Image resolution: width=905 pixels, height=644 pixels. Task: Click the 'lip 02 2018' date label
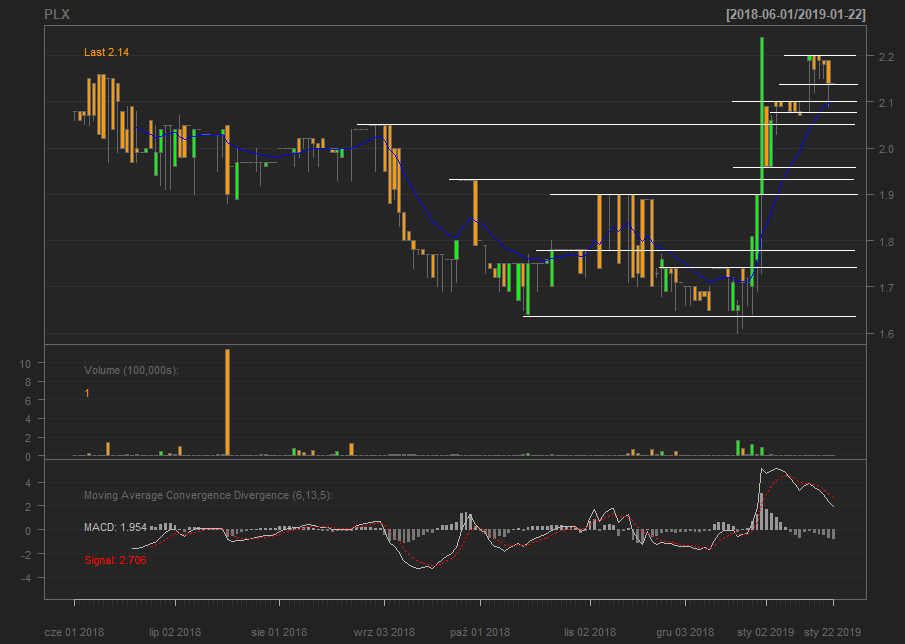[x=175, y=632]
